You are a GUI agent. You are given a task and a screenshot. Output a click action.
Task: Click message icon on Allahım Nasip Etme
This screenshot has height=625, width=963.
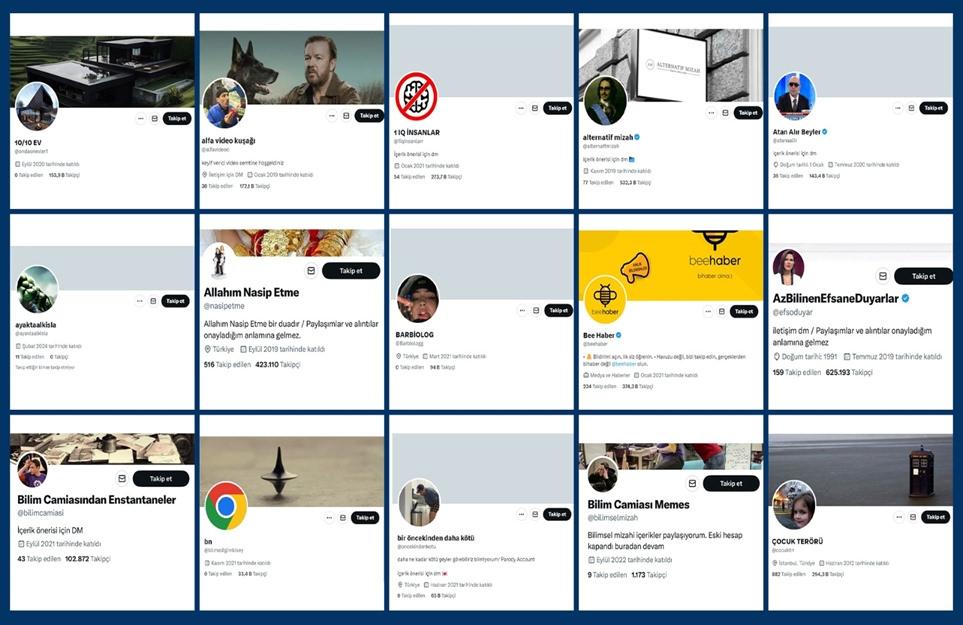click(x=311, y=271)
